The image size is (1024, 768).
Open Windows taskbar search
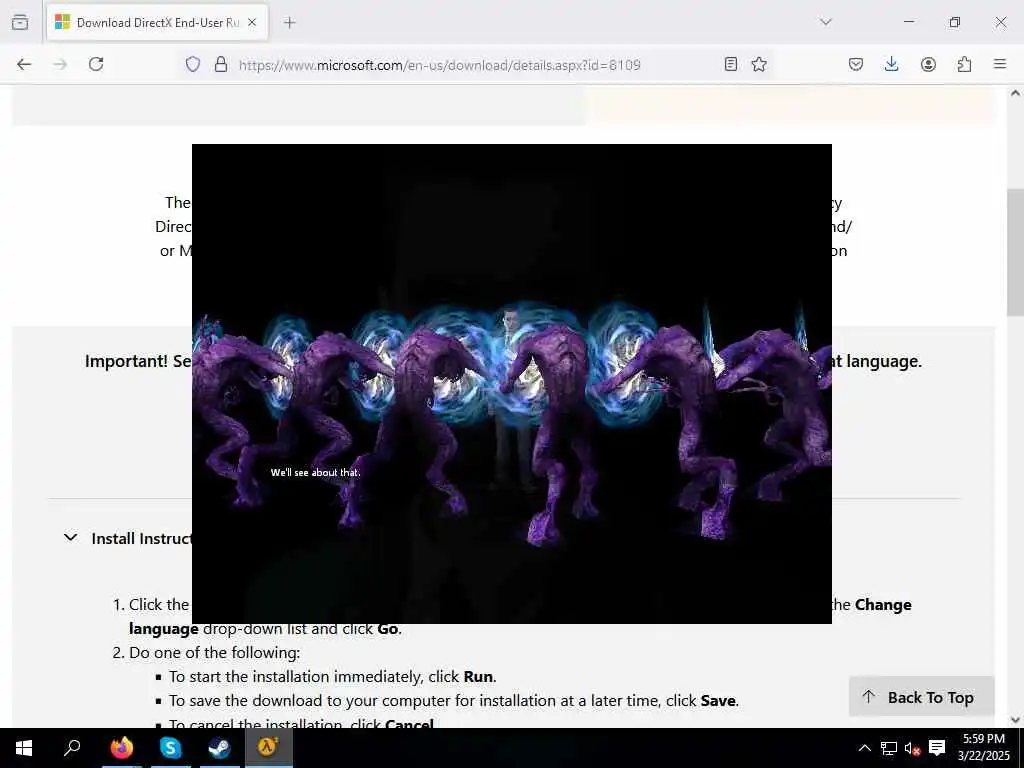point(72,748)
